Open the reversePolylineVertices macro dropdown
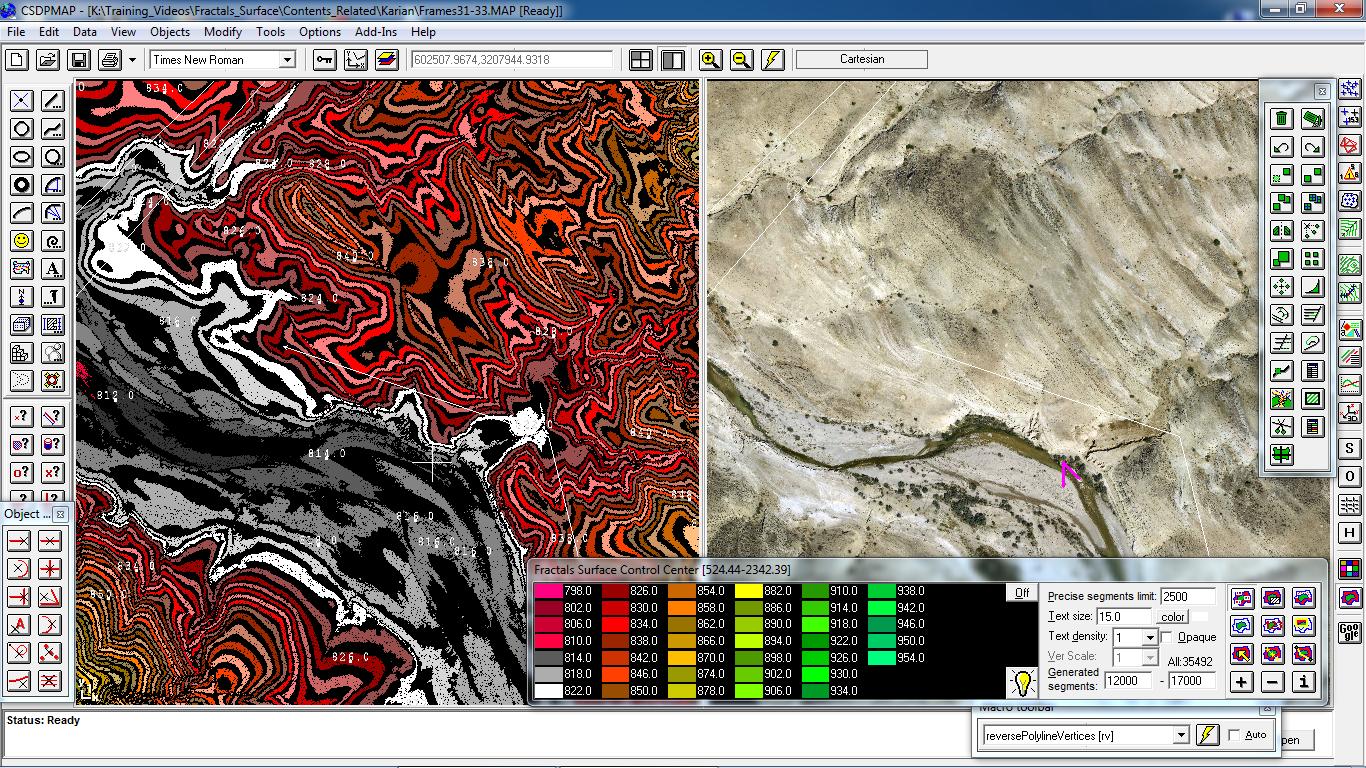1366x768 pixels. click(1181, 736)
